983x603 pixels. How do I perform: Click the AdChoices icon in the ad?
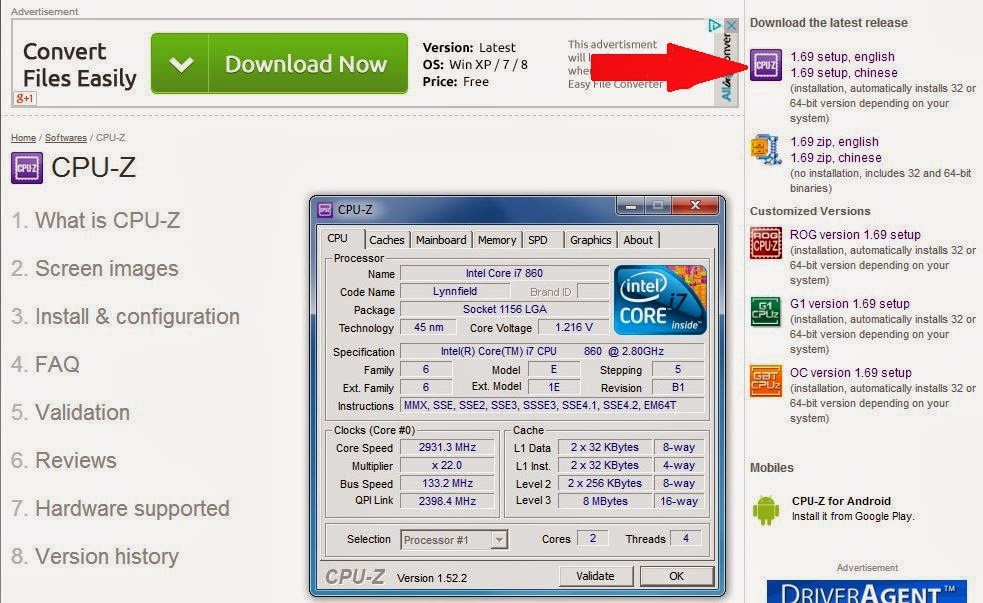[714, 25]
